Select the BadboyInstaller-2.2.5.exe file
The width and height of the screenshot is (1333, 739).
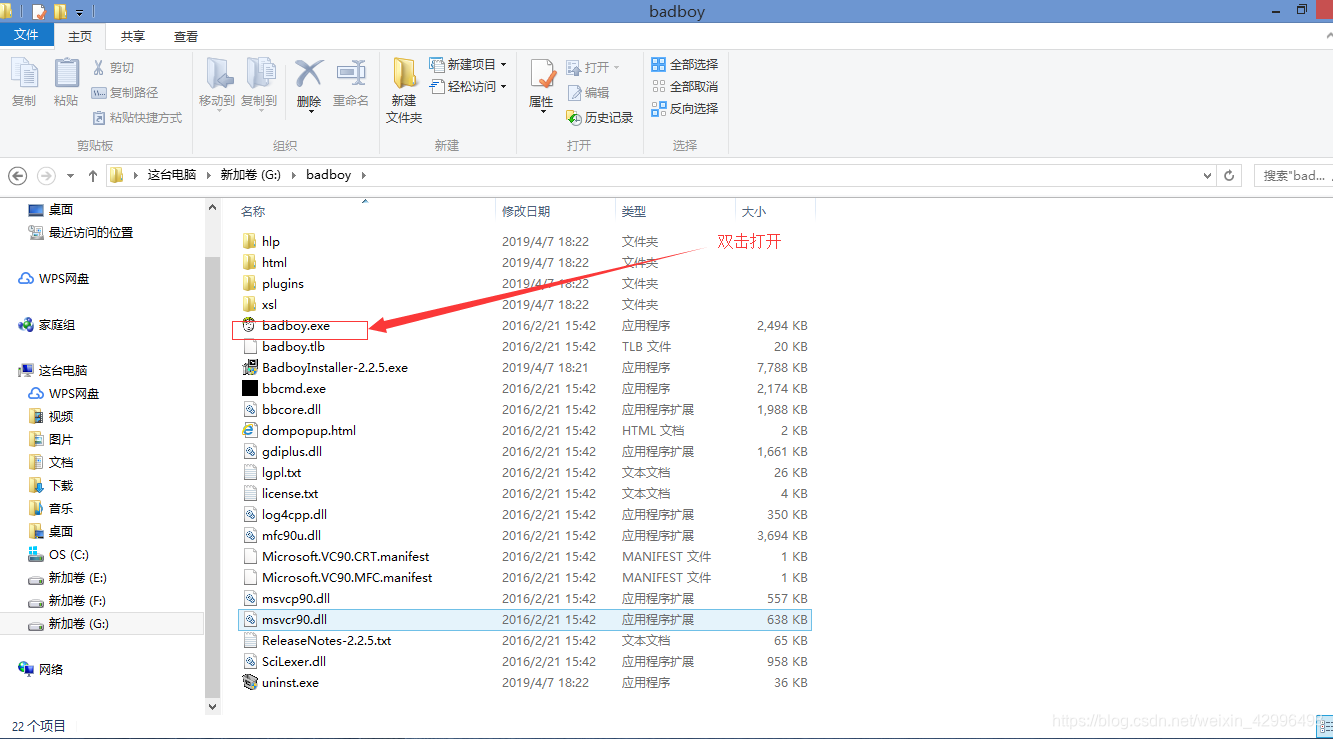tap(325, 367)
